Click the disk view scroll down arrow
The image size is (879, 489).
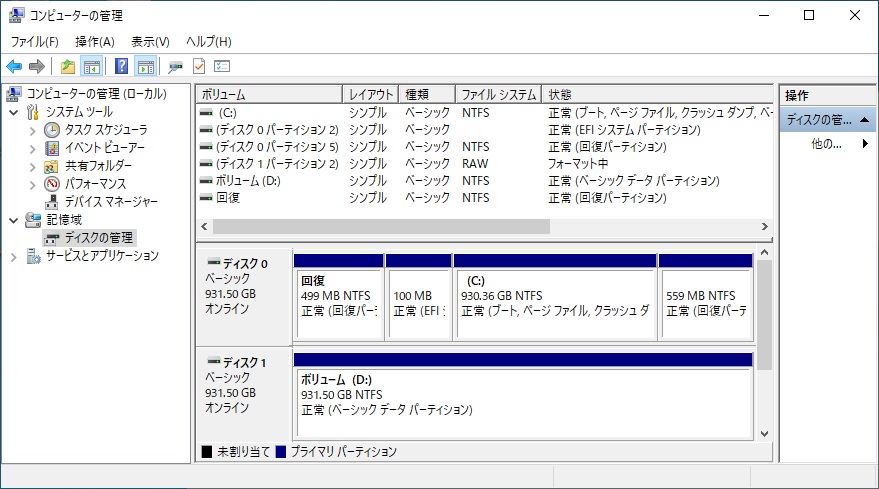(764, 433)
